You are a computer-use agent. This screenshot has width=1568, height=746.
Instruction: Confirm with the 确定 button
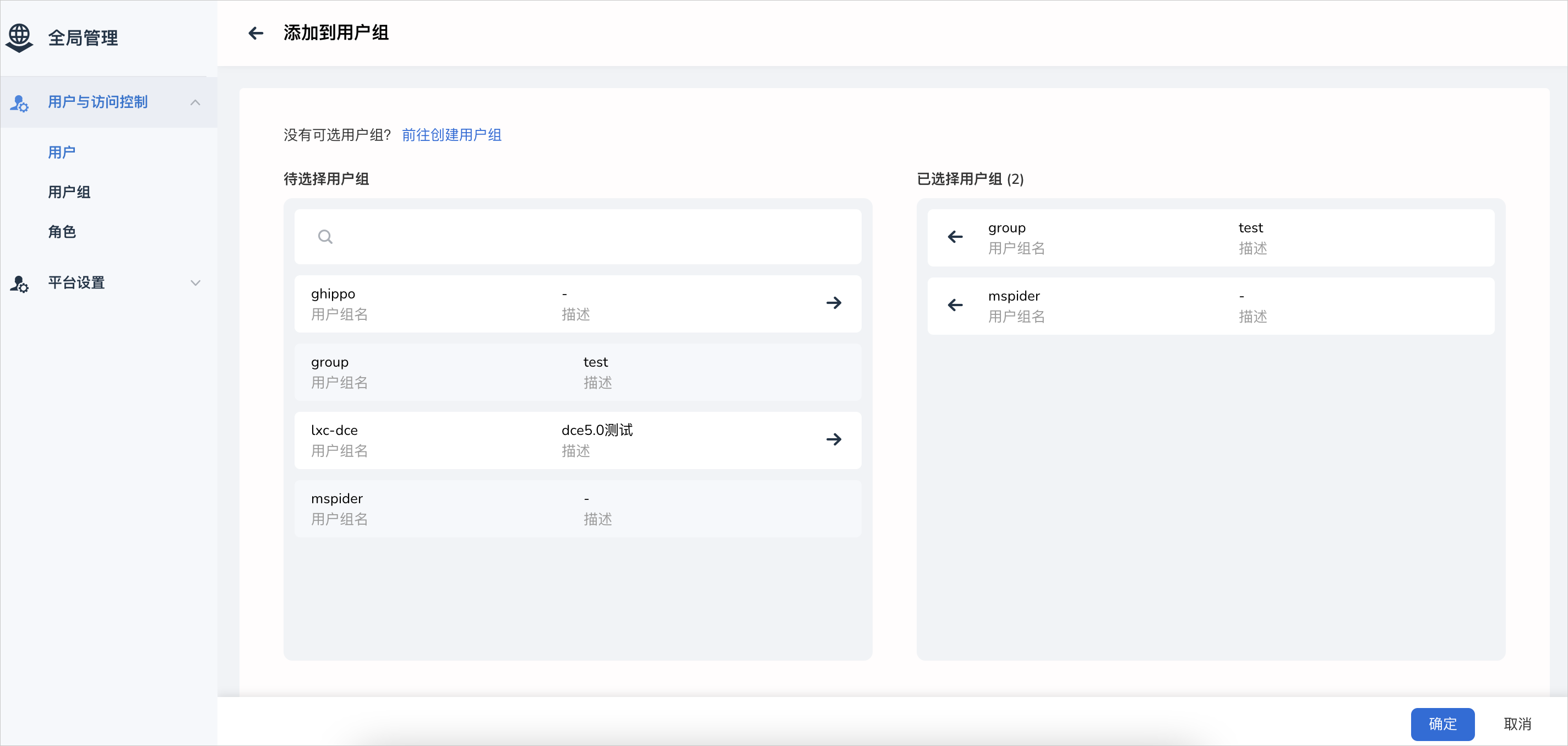1442,724
